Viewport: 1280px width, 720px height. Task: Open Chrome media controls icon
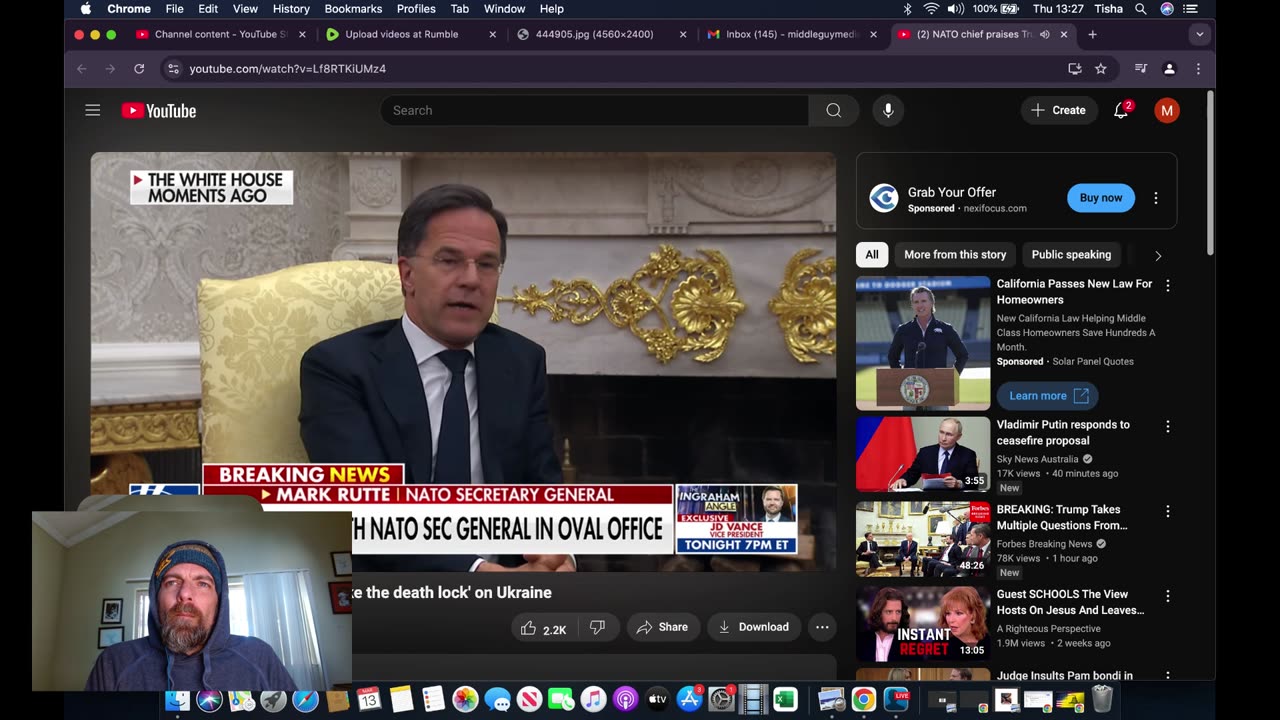point(1141,68)
